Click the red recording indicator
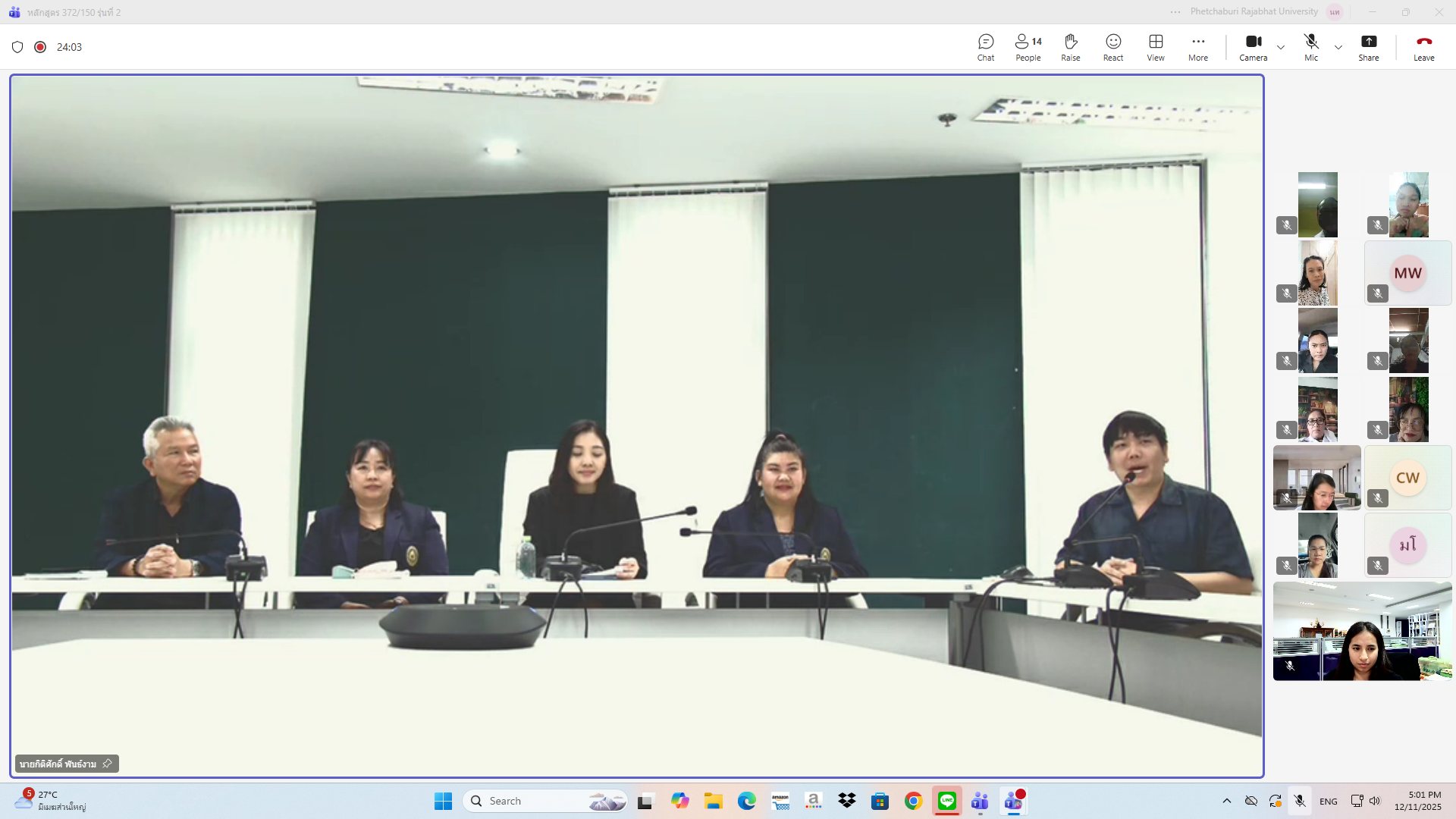Screen dimensions: 1456x819 [x=40, y=47]
